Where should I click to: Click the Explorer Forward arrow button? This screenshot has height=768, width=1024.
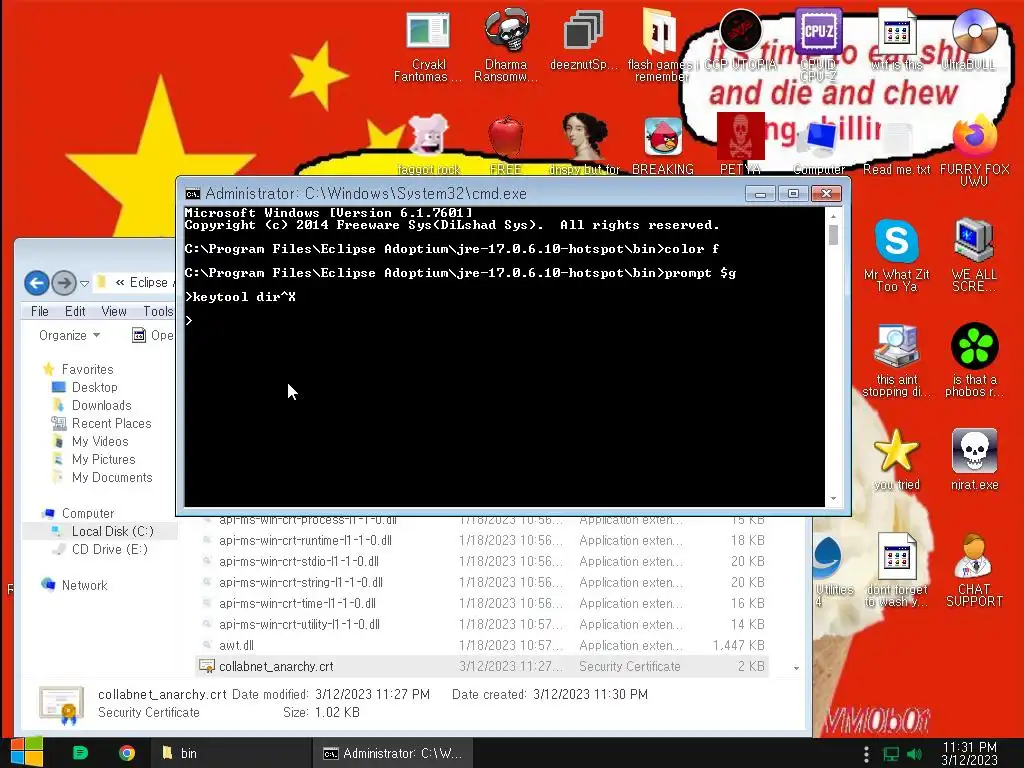click(63, 283)
